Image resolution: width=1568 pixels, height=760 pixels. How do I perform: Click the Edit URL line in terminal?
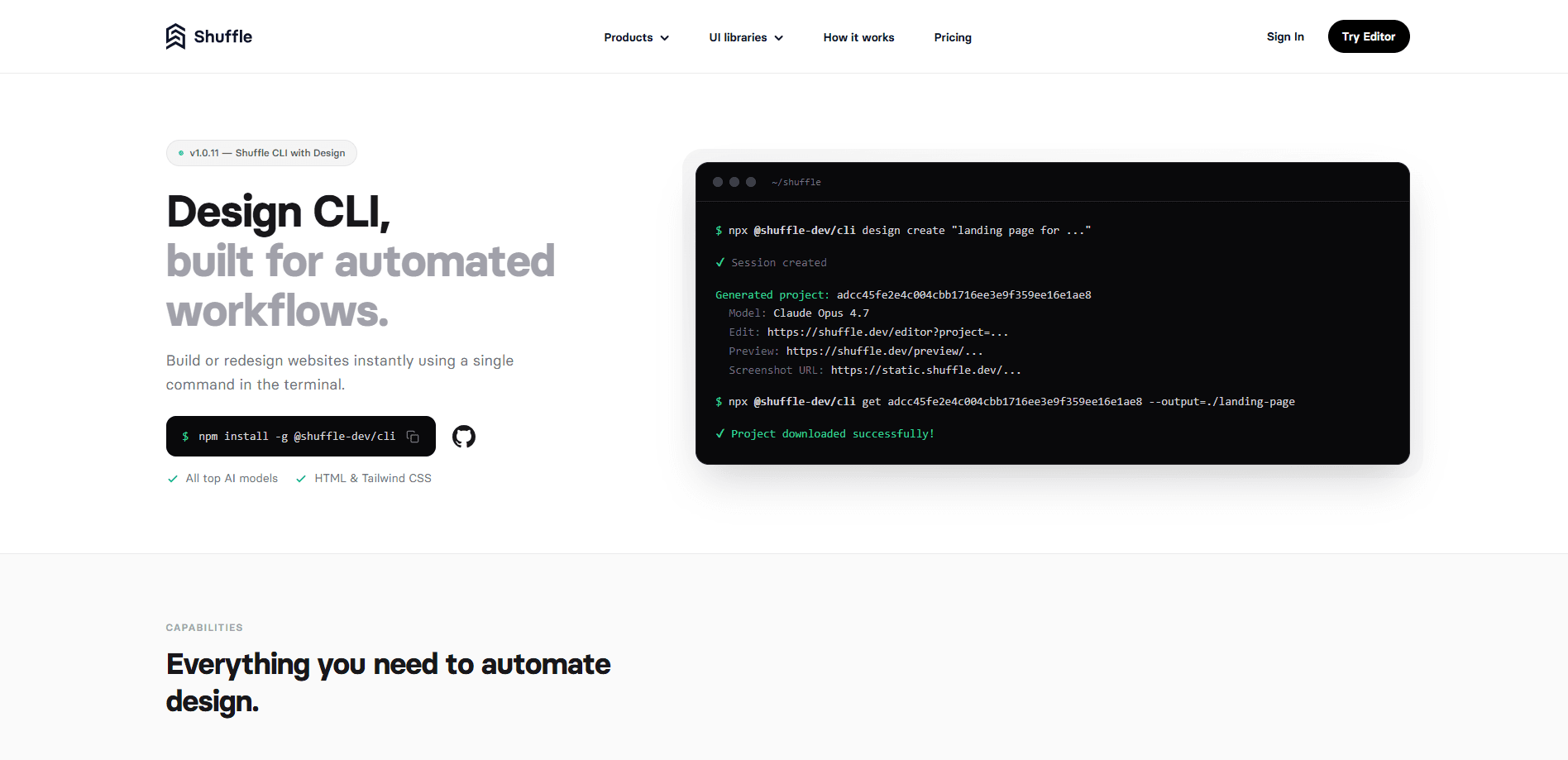(x=868, y=332)
